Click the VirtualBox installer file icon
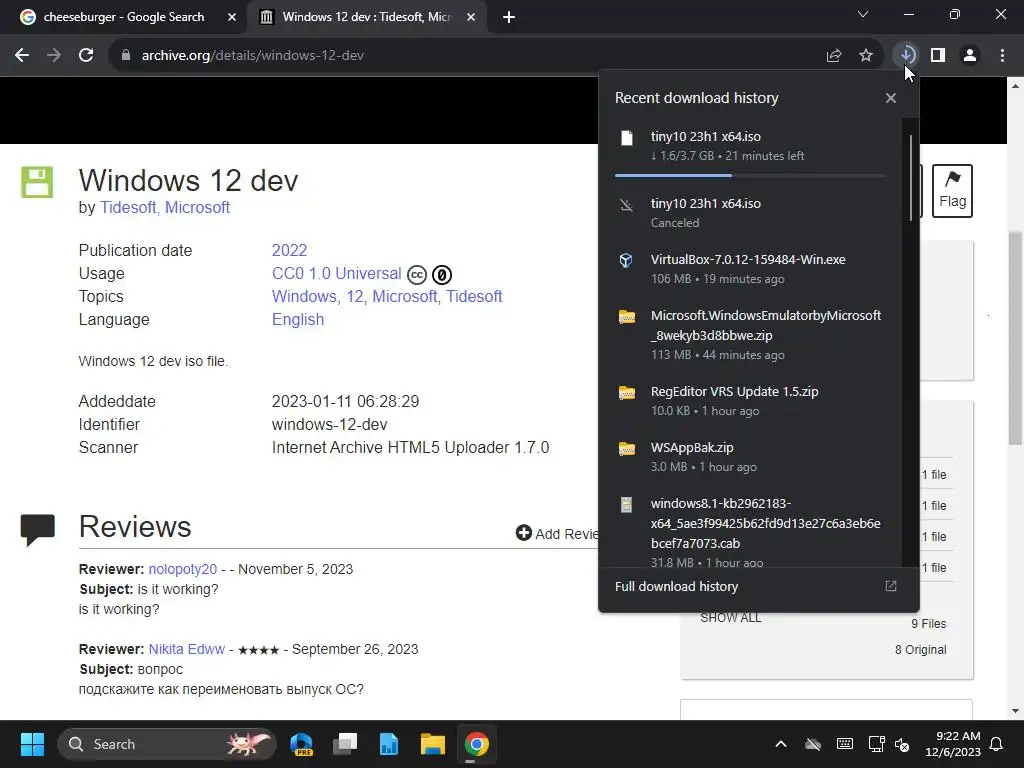This screenshot has height=768, width=1024. [x=626, y=261]
